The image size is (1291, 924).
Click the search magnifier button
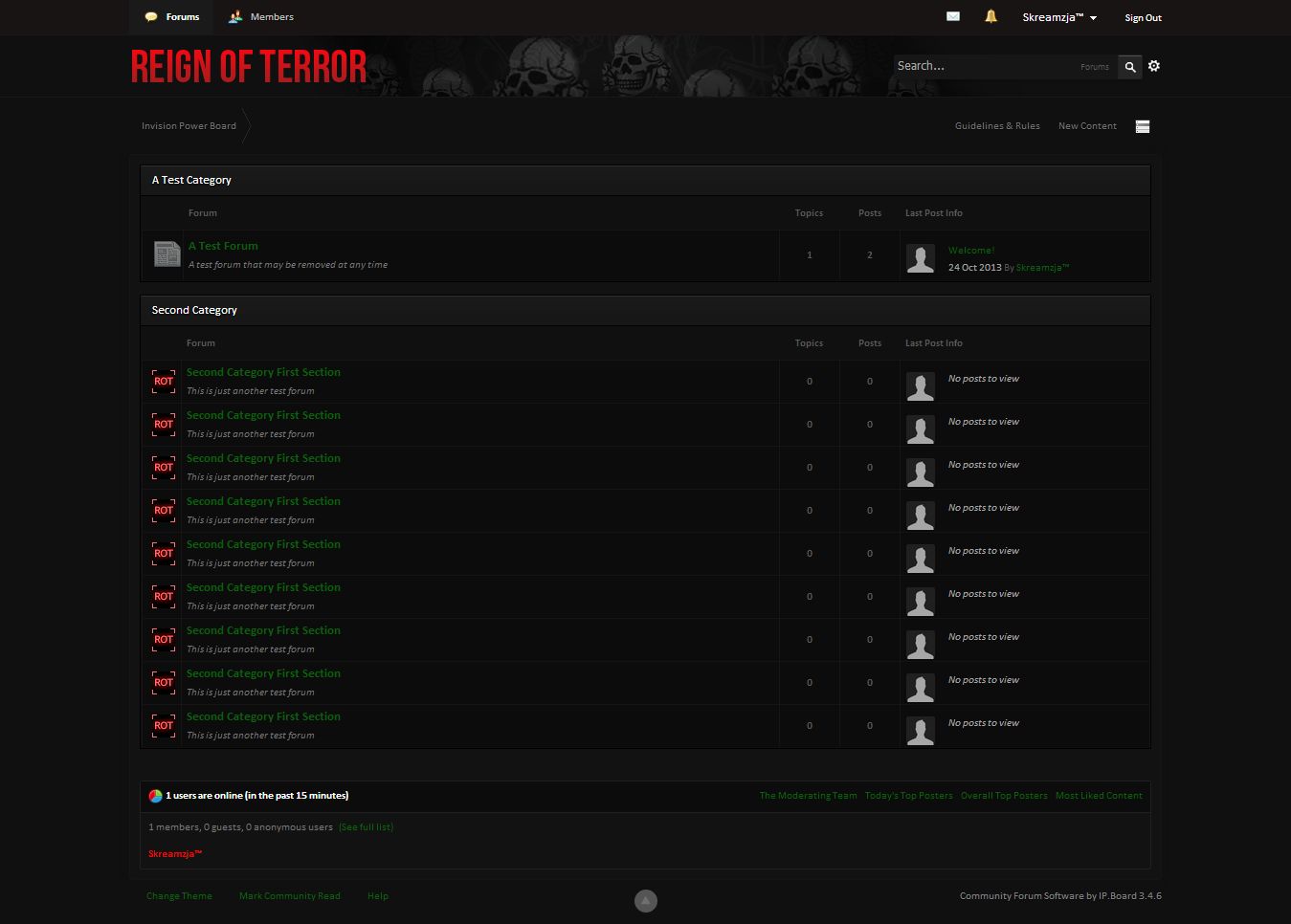click(x=1130, y=67)
